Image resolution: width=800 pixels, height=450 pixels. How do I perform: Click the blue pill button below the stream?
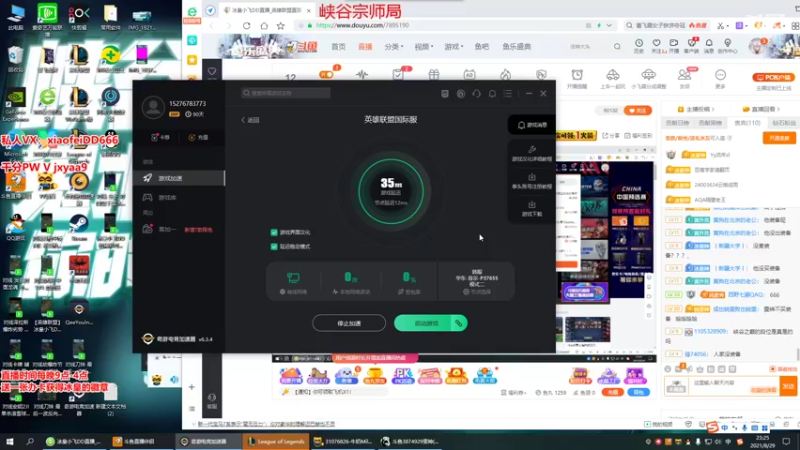click(639, 392)
